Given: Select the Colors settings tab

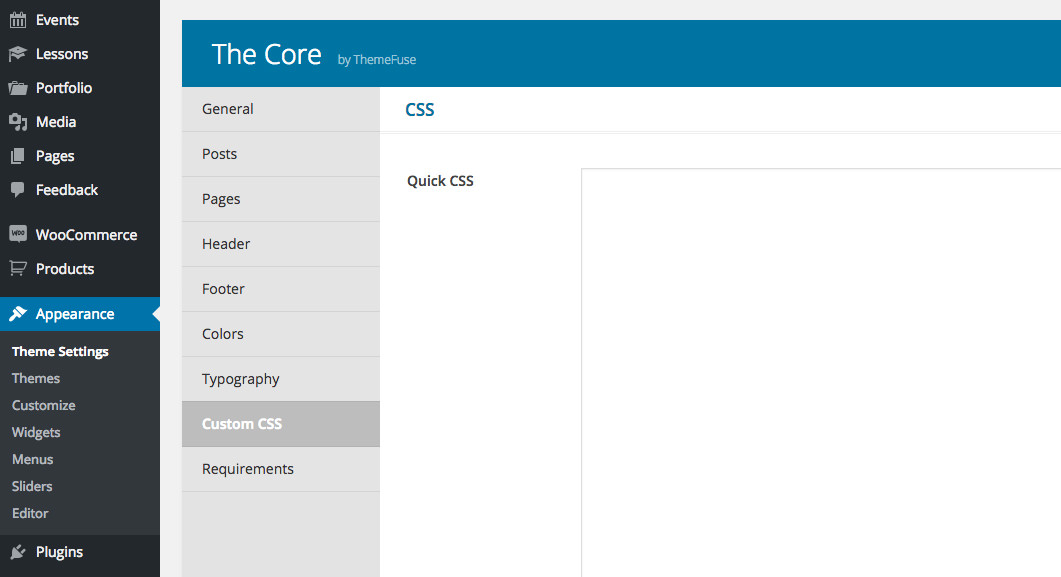Looking at the screenshot, I should pos(281,334).
